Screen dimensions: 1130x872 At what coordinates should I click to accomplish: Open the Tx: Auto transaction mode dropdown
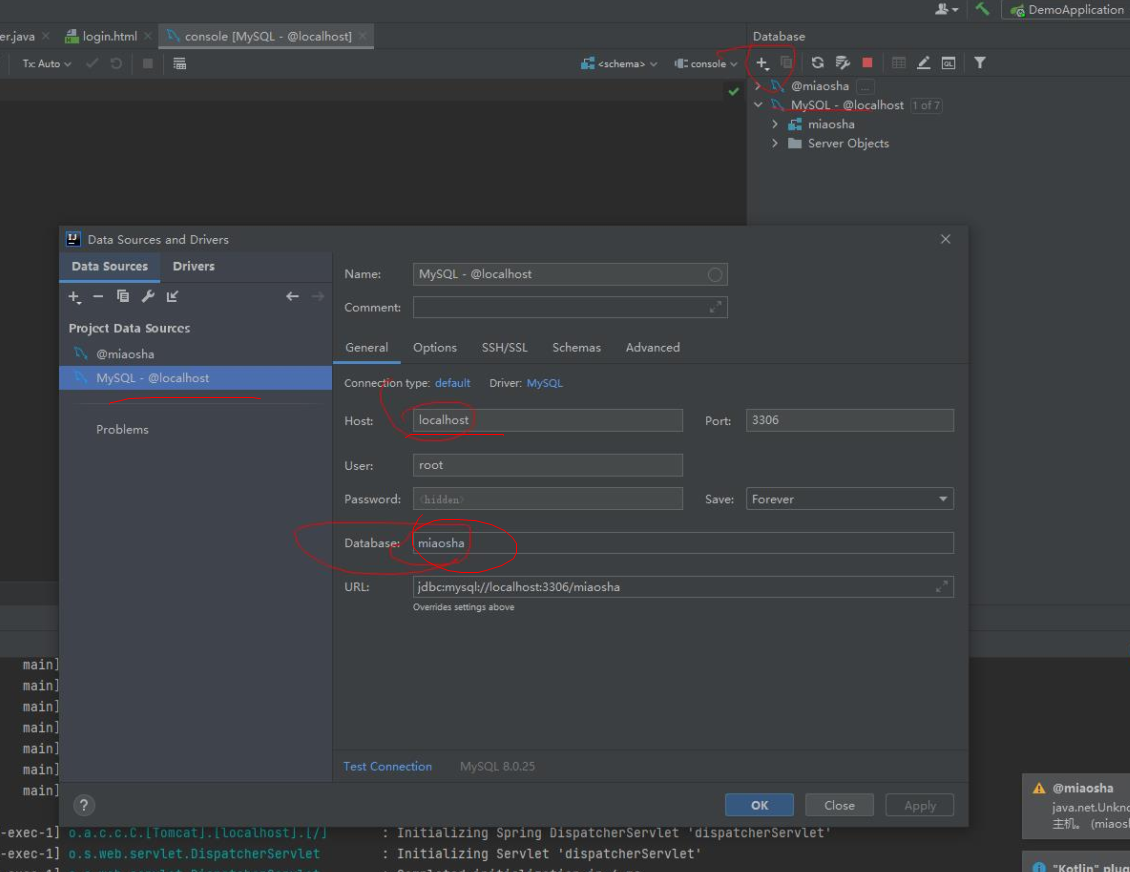coord(47,63)
